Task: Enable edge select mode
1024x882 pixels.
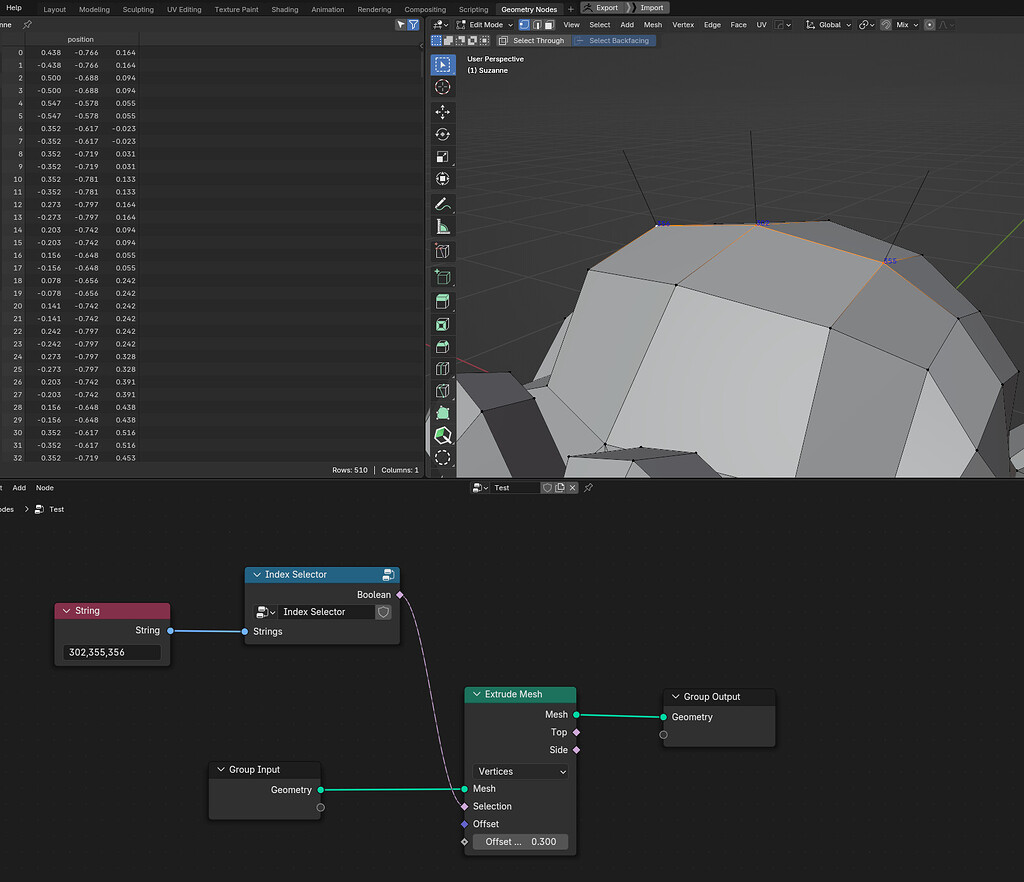Action: 537,25
